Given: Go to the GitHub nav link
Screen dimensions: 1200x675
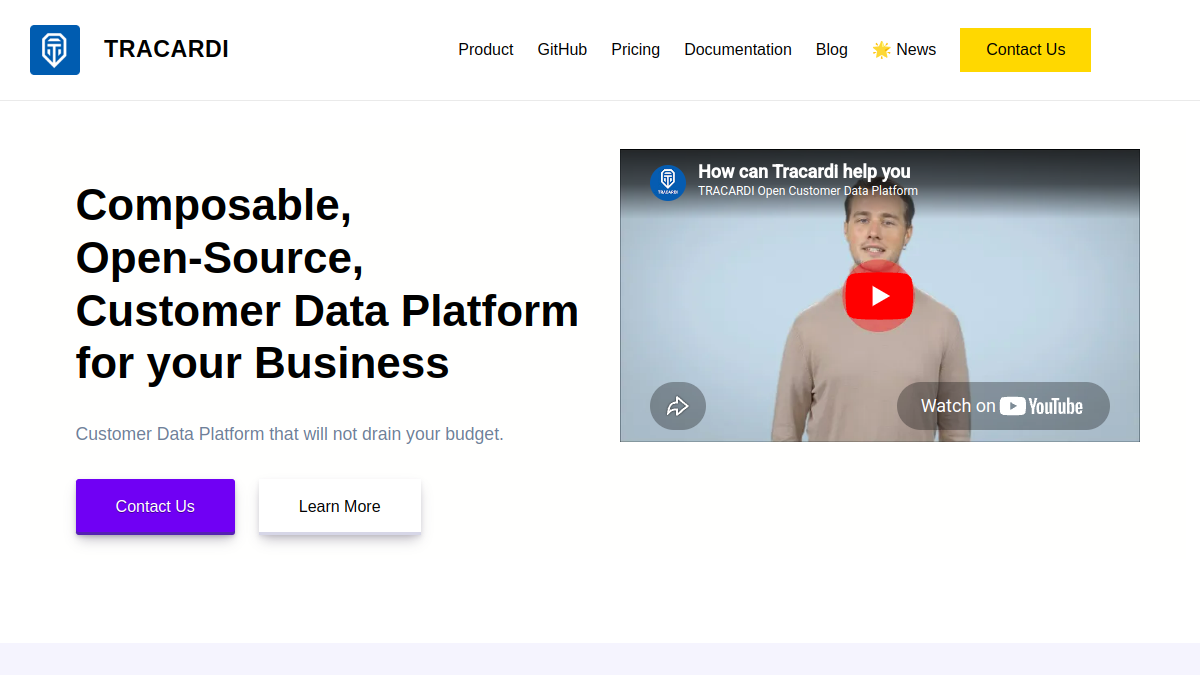Looking at the screenshot, I should (562, 50).
